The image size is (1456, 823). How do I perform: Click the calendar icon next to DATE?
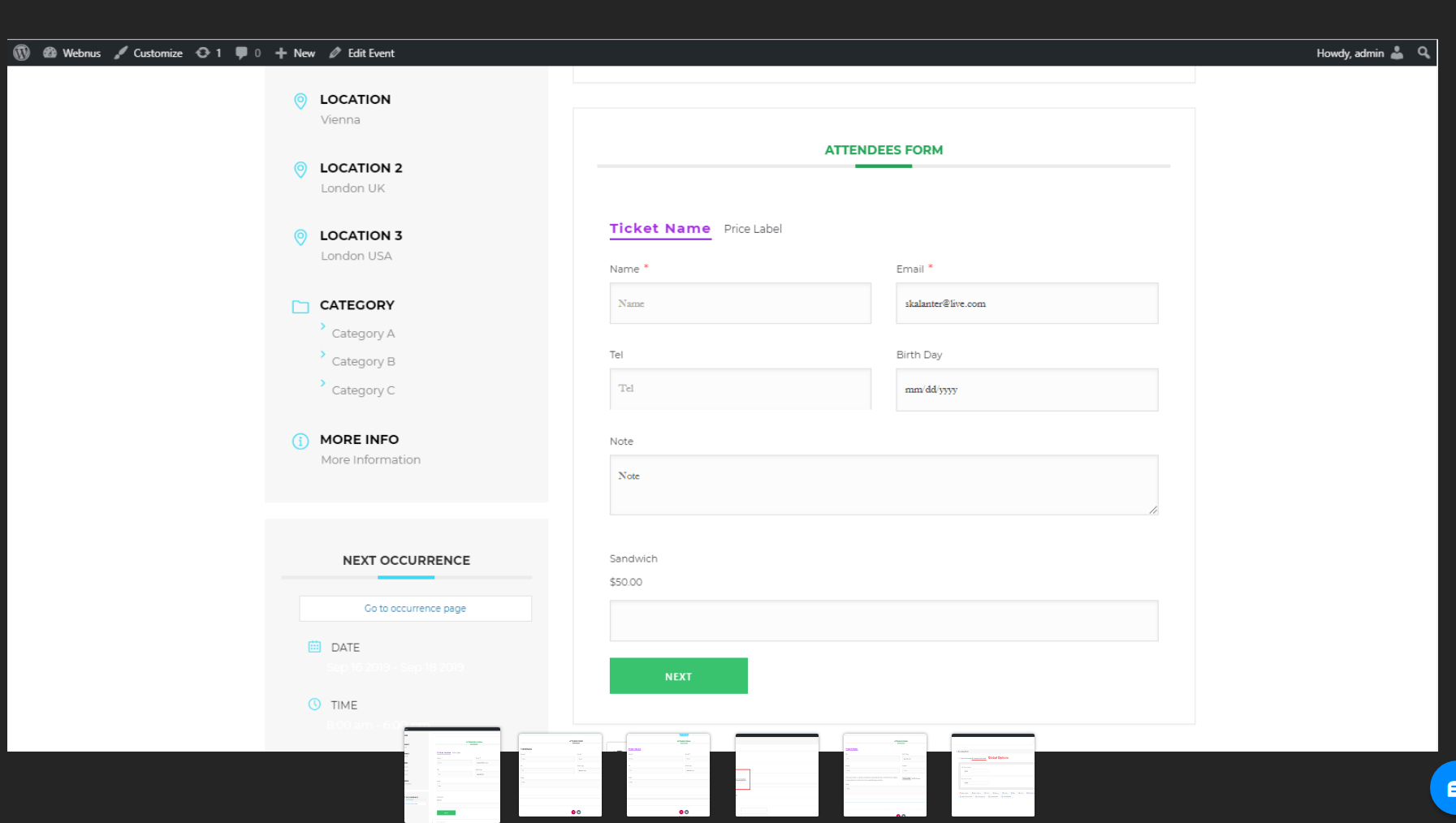[314, 646]
